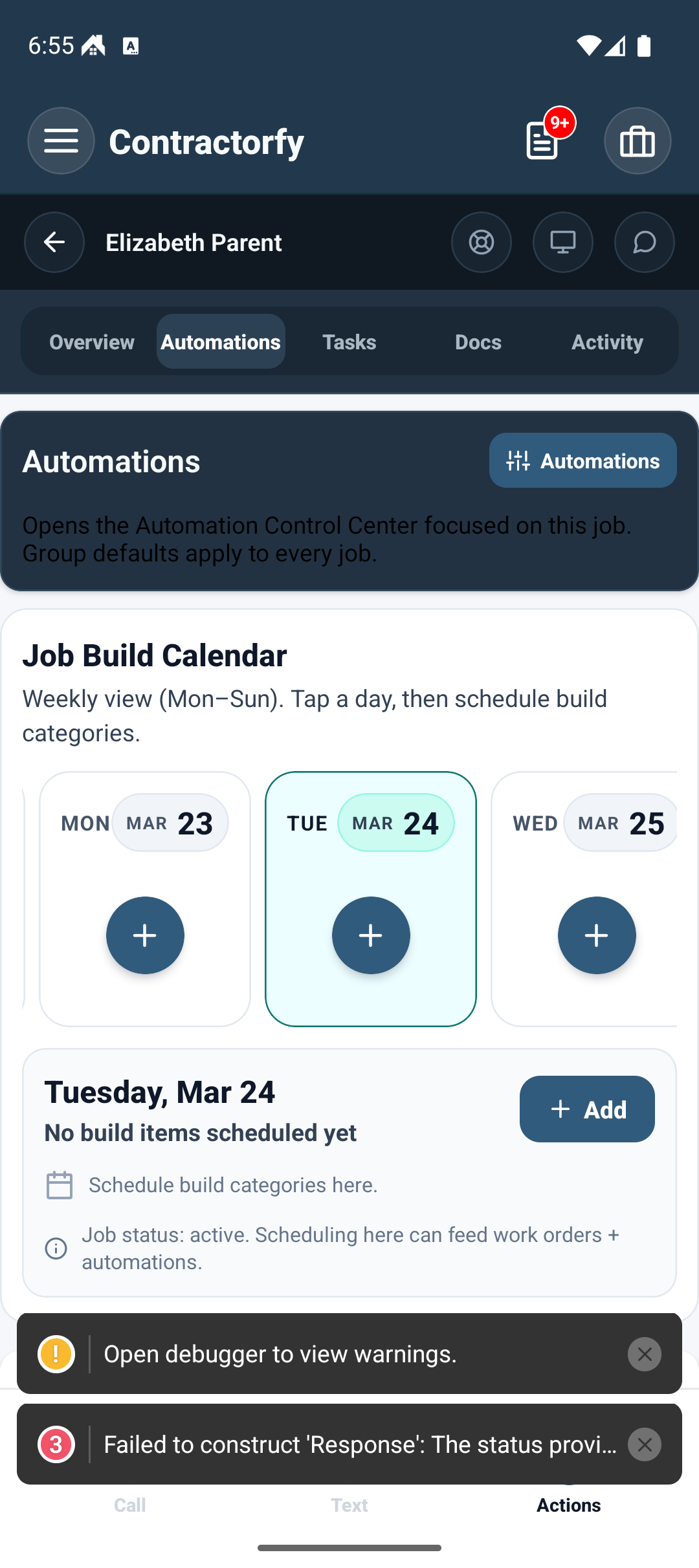
Task: Open the Tasks tab
Action: [x=349, y=342]
